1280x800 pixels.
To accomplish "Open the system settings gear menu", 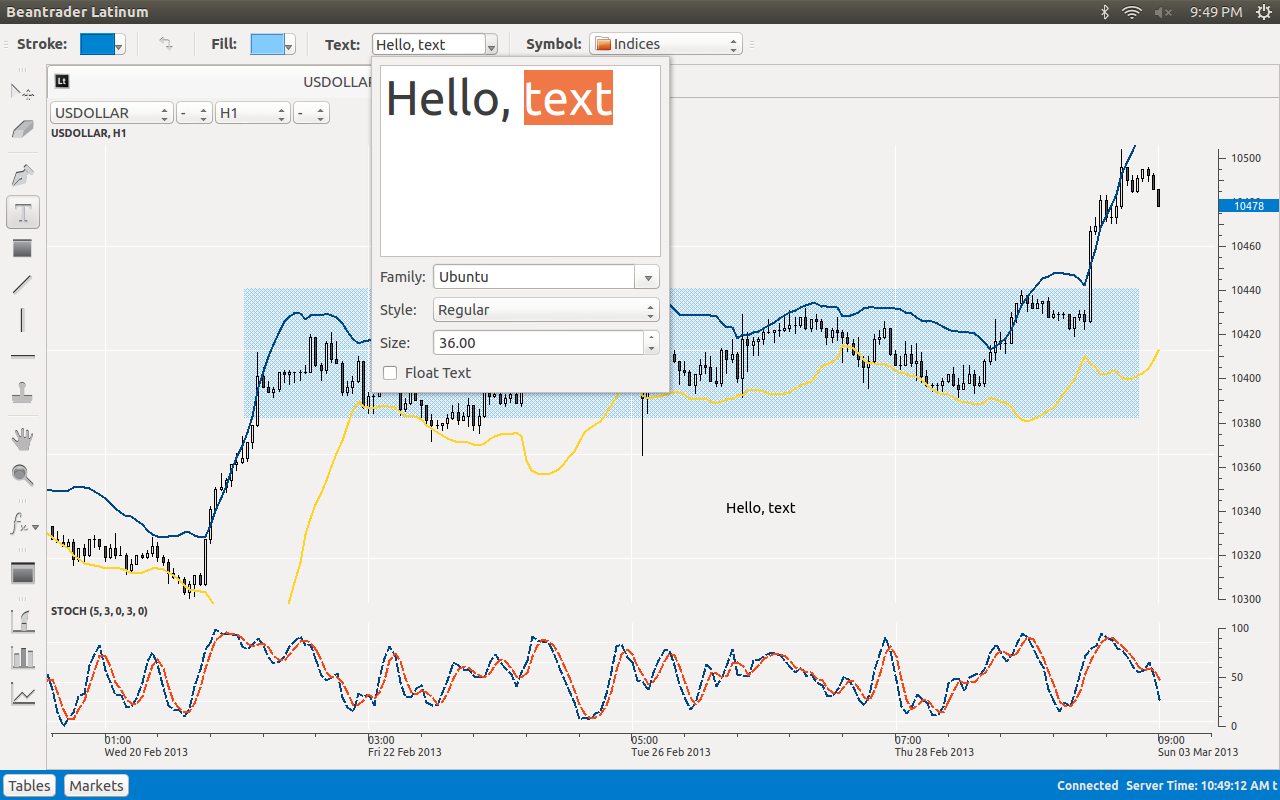I will click(1263, 12).
